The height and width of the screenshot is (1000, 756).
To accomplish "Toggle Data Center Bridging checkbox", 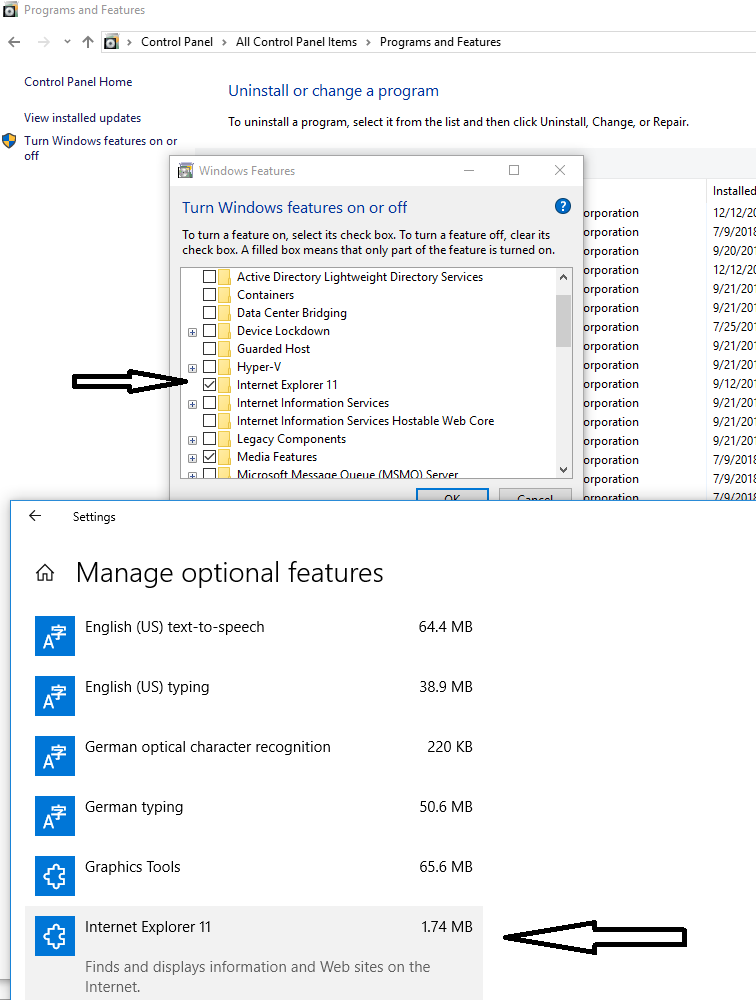I will pos(209,312).
